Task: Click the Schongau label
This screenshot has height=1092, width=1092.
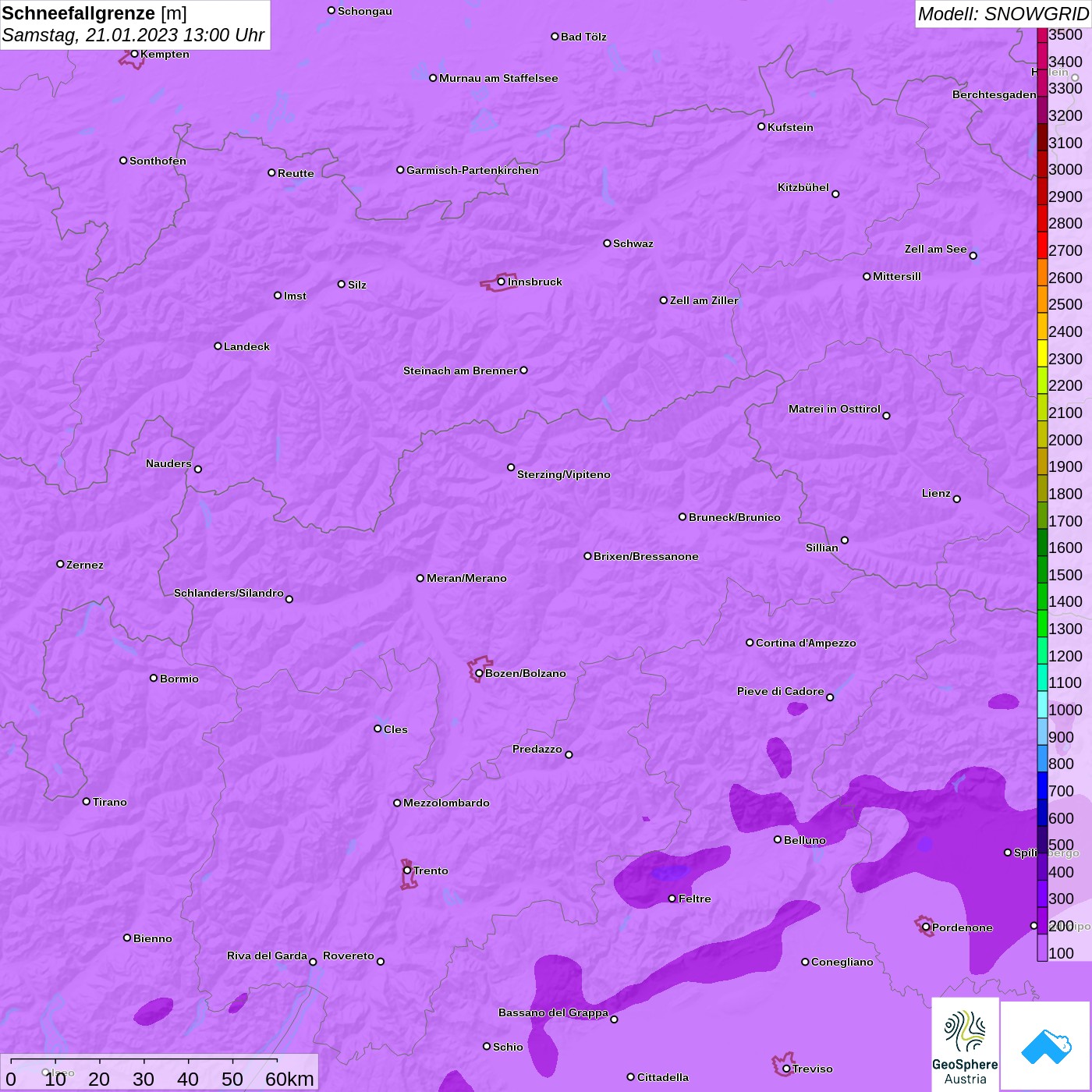Action: (365, 11)
